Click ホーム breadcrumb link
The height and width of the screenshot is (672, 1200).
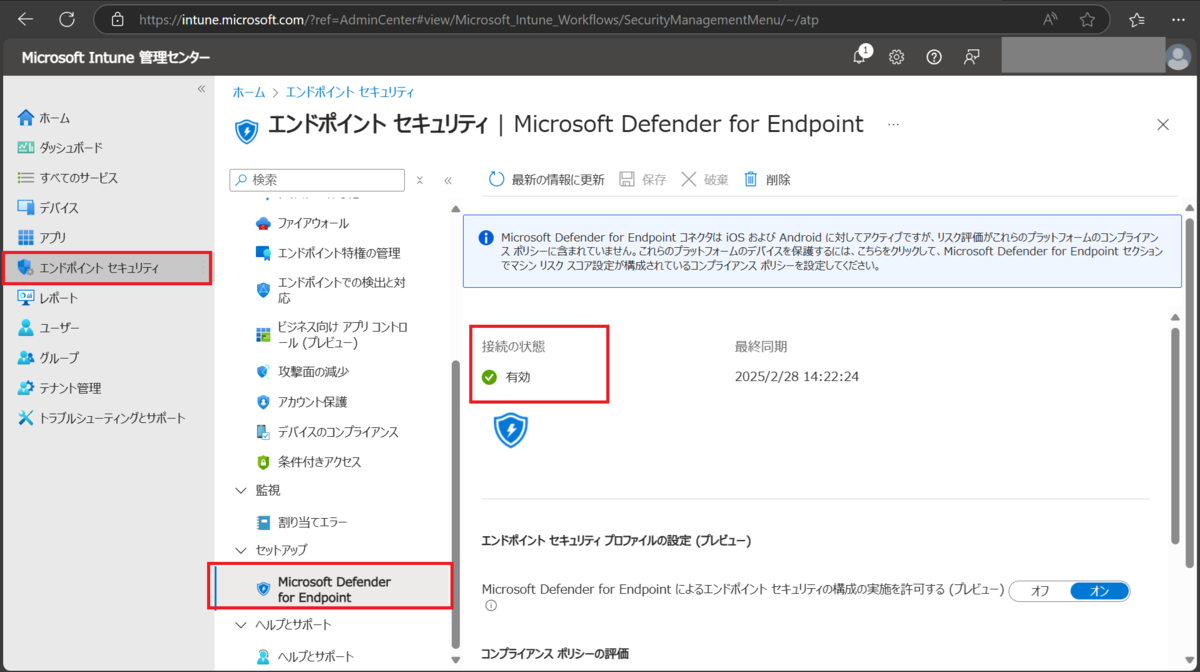click(x=249, y=92)
